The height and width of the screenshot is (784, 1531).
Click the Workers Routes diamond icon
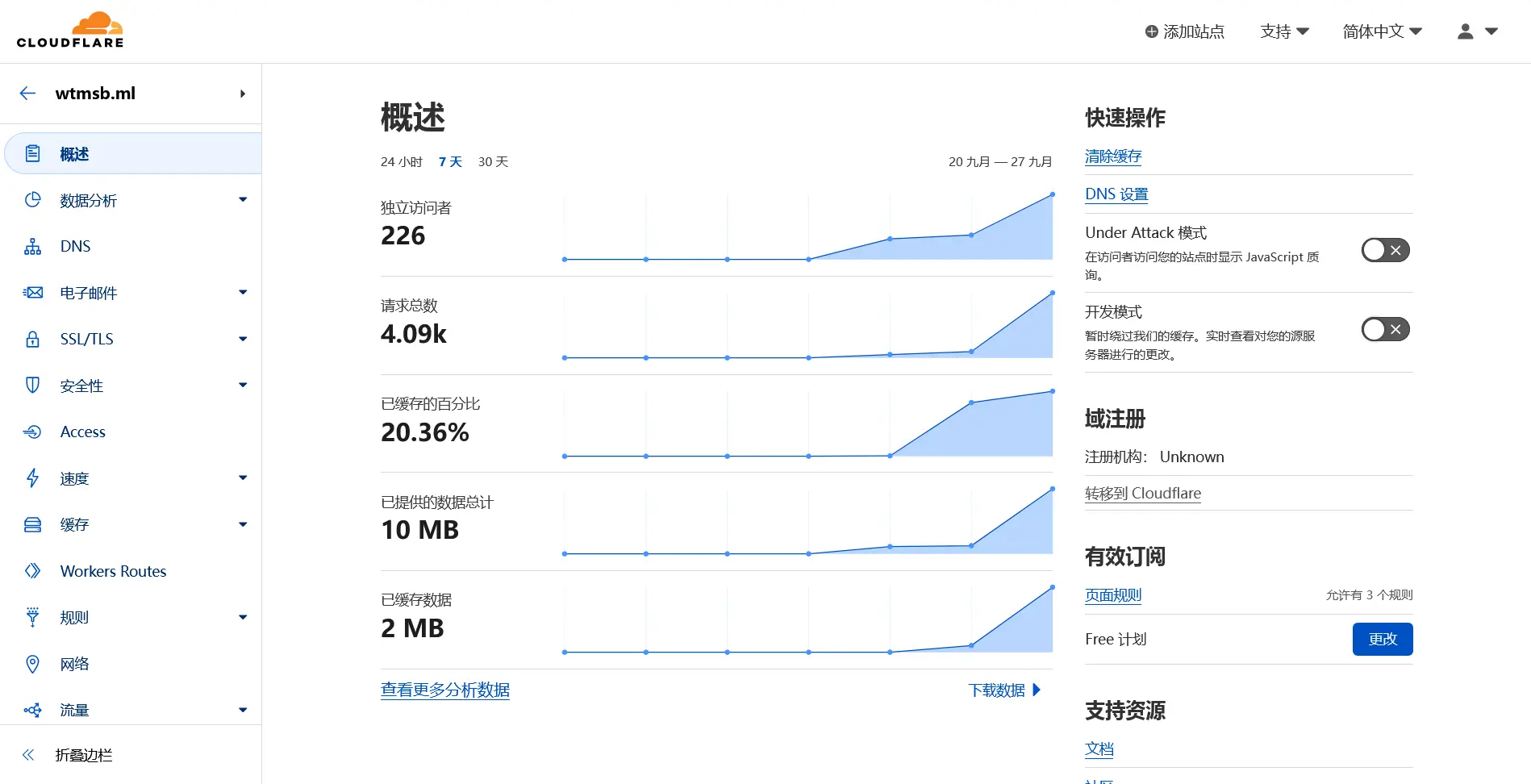(32, 571)
